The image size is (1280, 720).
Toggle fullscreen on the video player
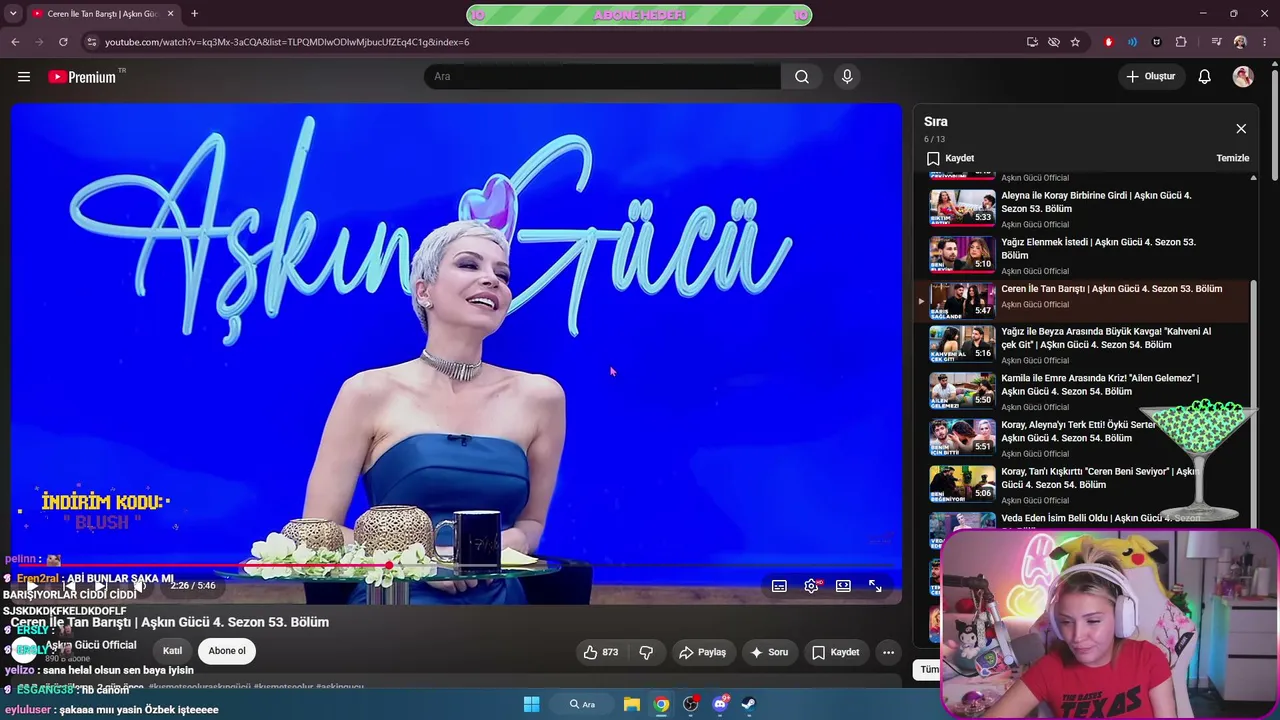point(875,586)
